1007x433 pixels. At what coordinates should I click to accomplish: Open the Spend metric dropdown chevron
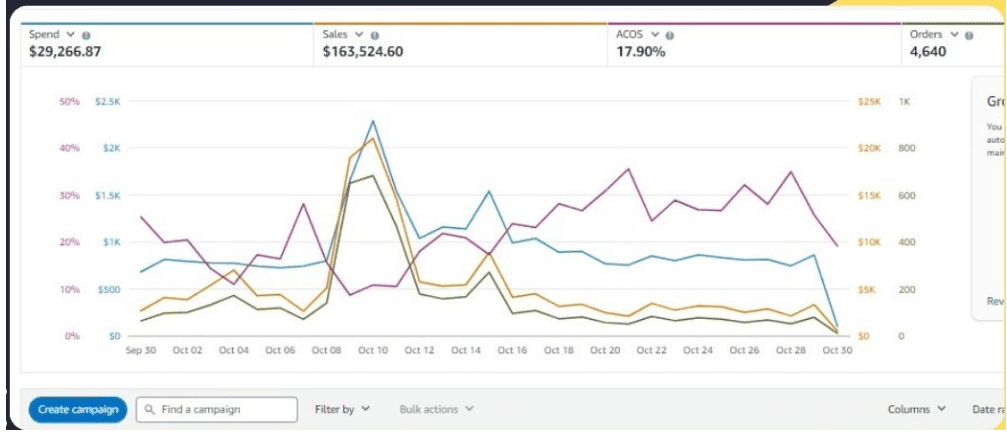pos(71,35)
